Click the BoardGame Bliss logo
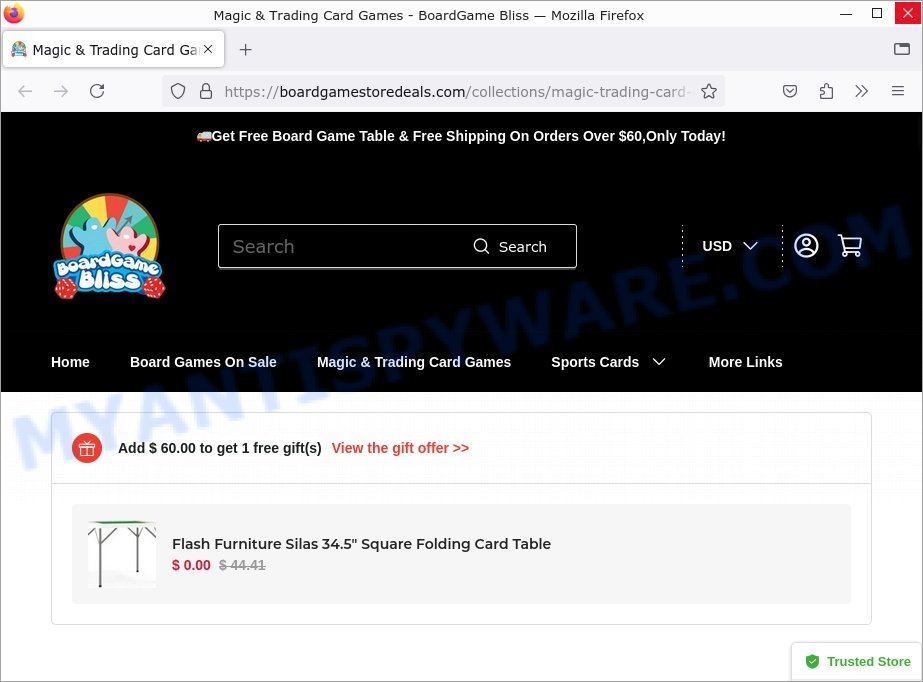The height and width of the screenshot is (682, 923). click(x=109, y=246)
